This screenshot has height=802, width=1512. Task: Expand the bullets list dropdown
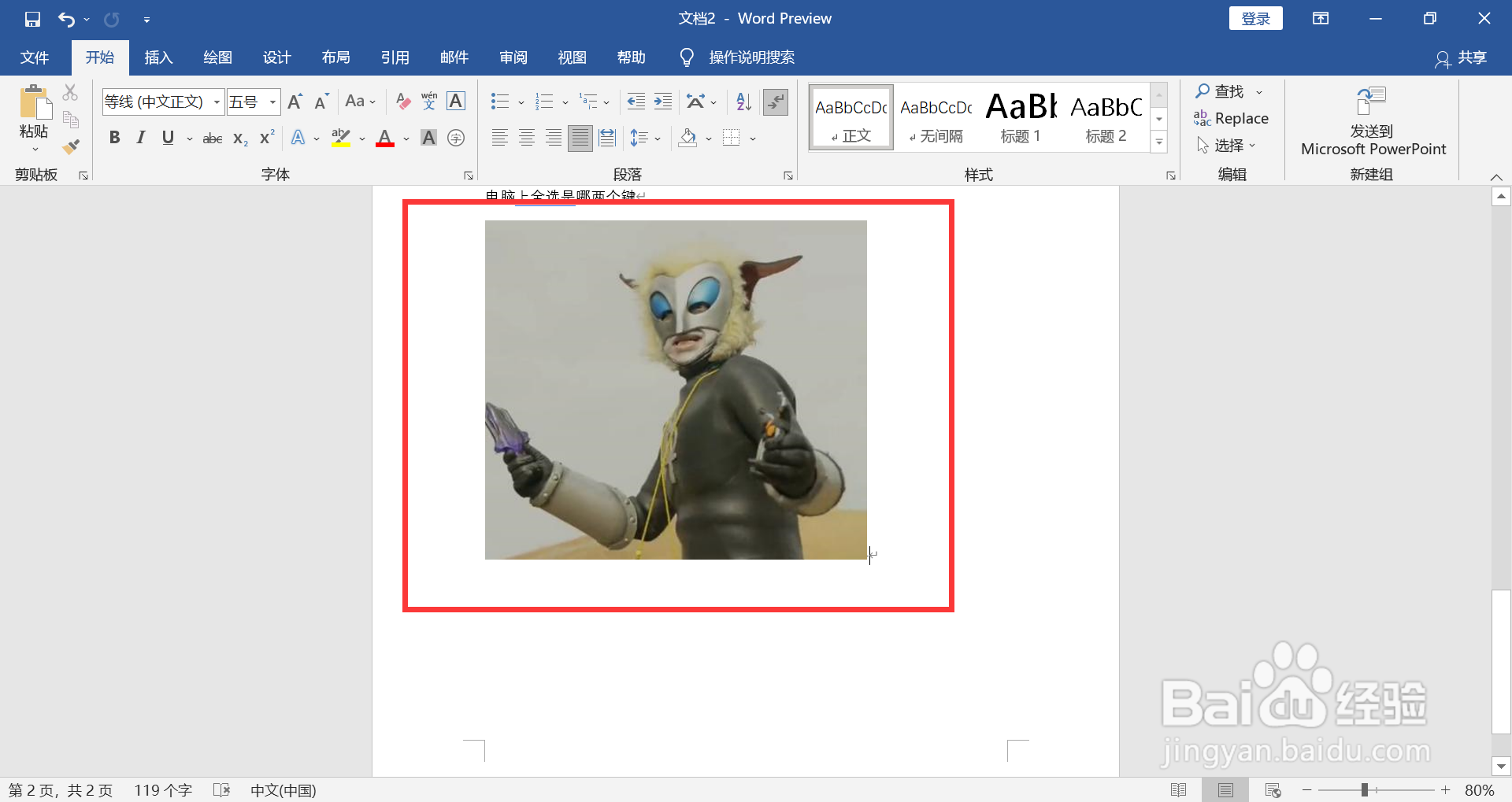tap(521, 102)
